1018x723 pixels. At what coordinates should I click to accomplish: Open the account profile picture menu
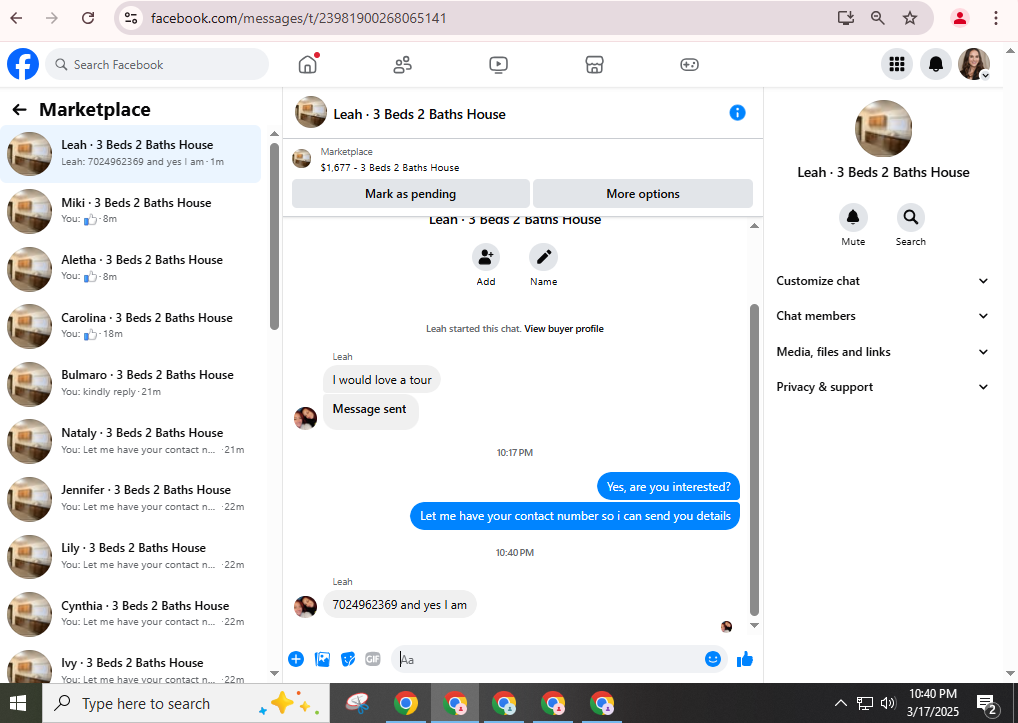click(974, 64)
